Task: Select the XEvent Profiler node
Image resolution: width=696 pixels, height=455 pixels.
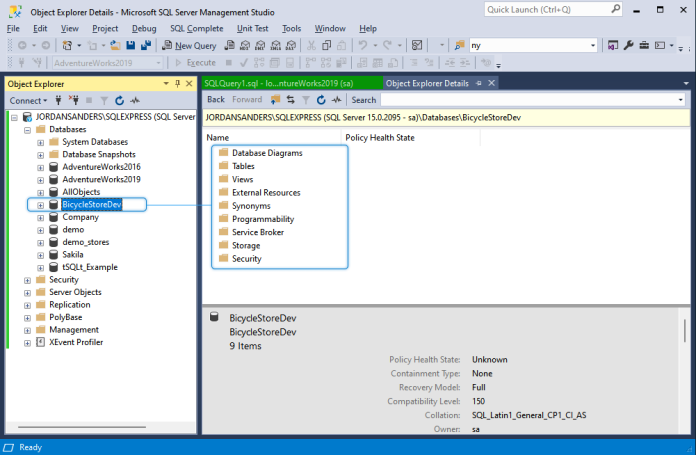Action: tap(76, 342)
